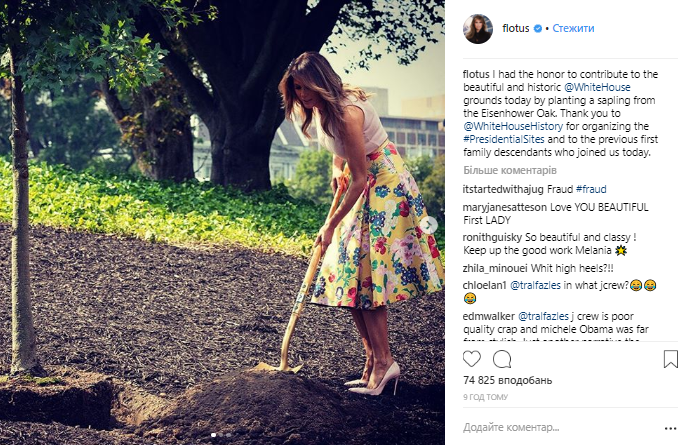The width and height of the screenshot is (678, 445).
Task: Open flotus username in post header
Action: click(x=516, y=30)
